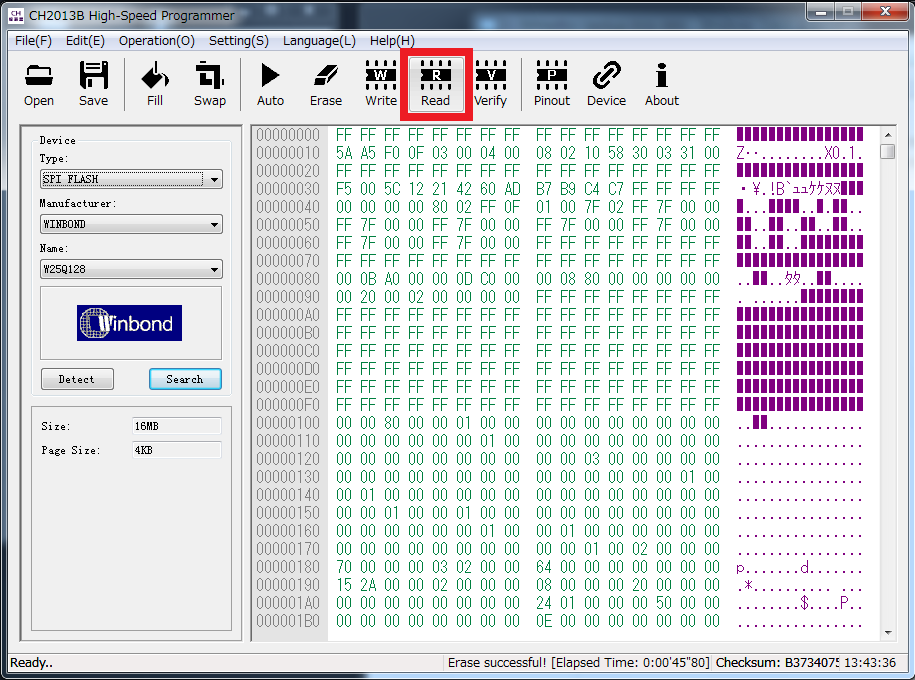Click the Verify chip icon
Screen dimensions: 915x680
pos(490,84)
